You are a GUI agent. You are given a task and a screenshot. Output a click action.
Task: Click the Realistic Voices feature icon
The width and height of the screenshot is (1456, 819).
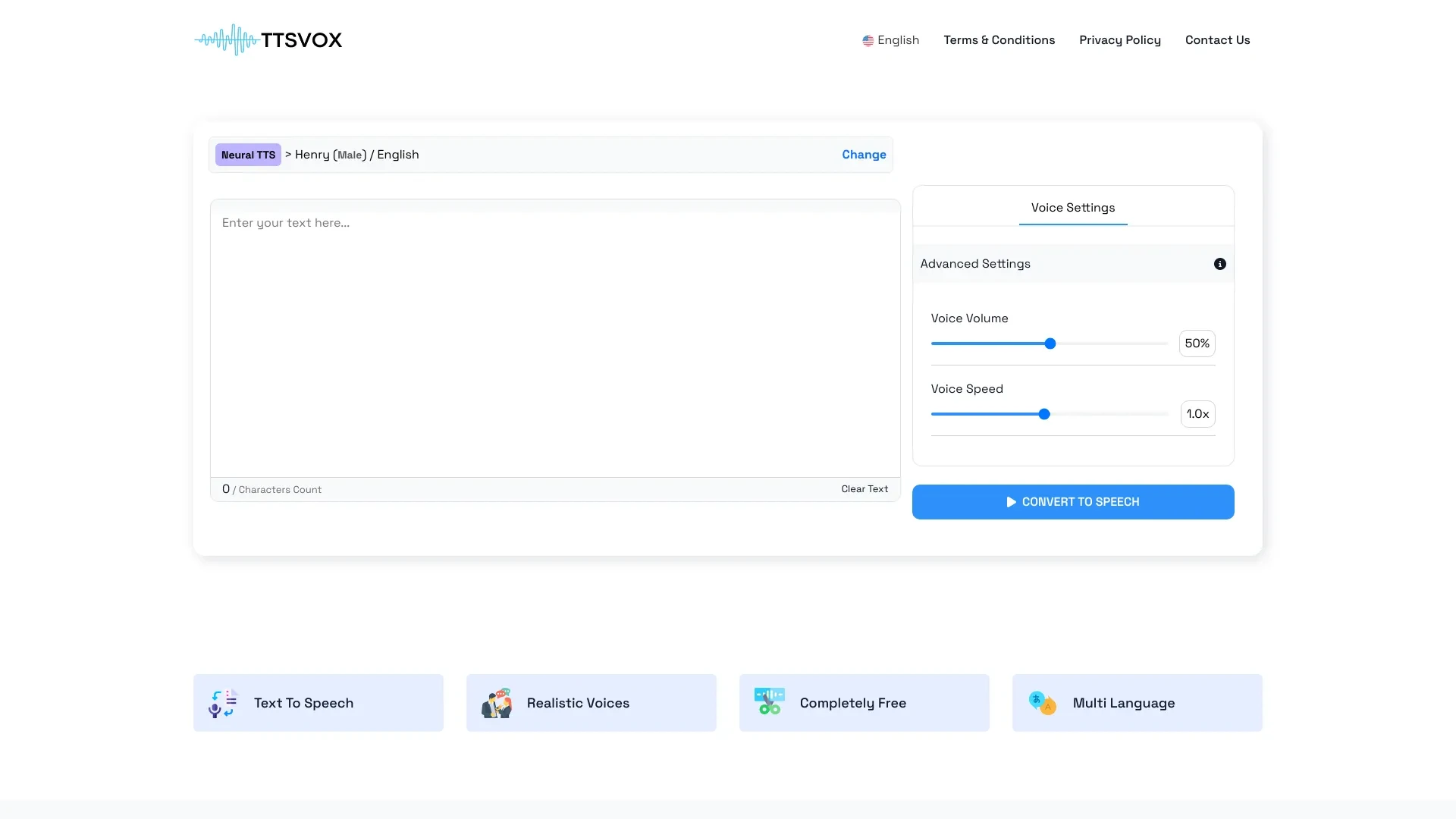(497, 702)
